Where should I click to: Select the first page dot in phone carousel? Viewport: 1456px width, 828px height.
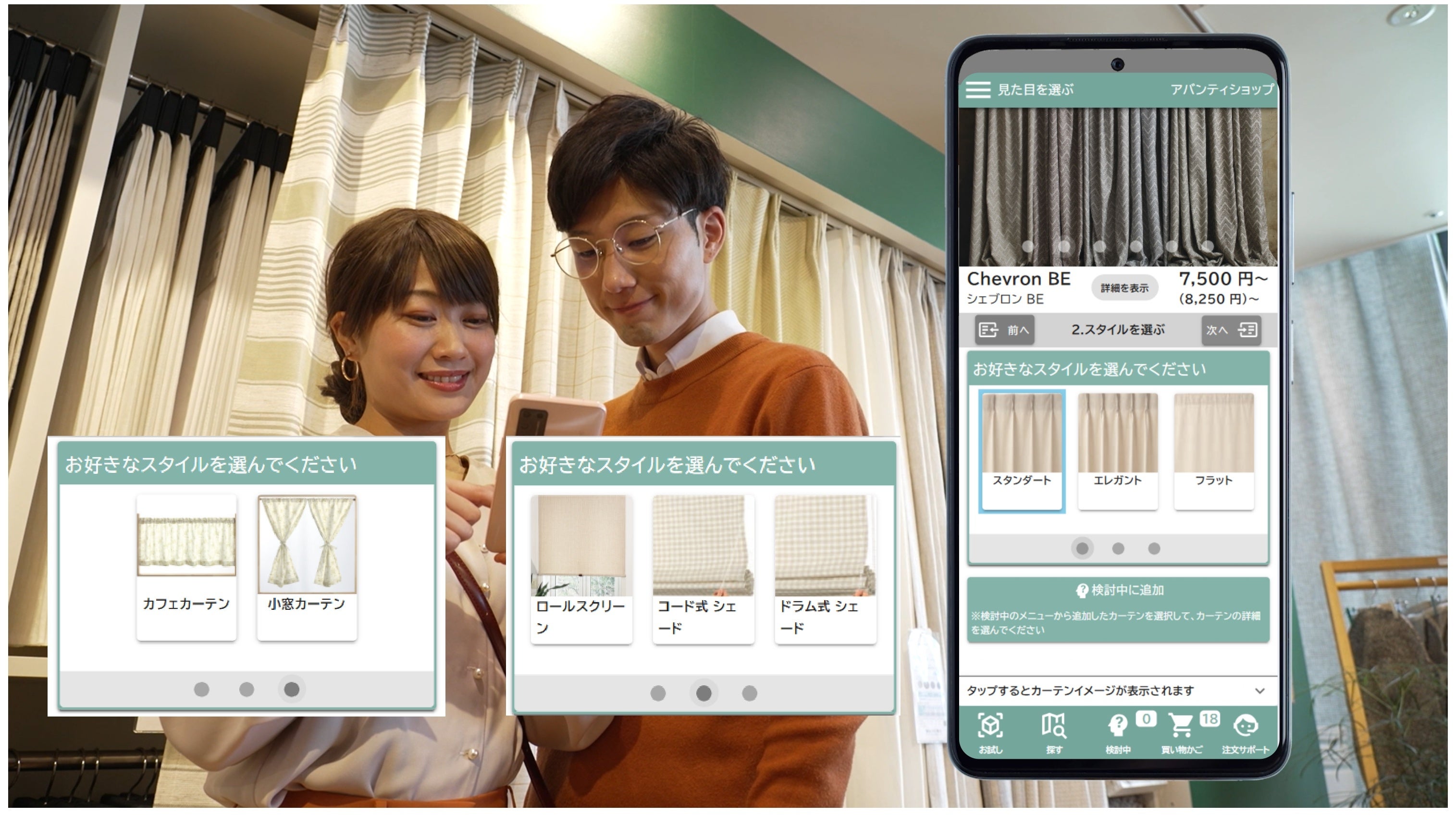point(1082,548)
